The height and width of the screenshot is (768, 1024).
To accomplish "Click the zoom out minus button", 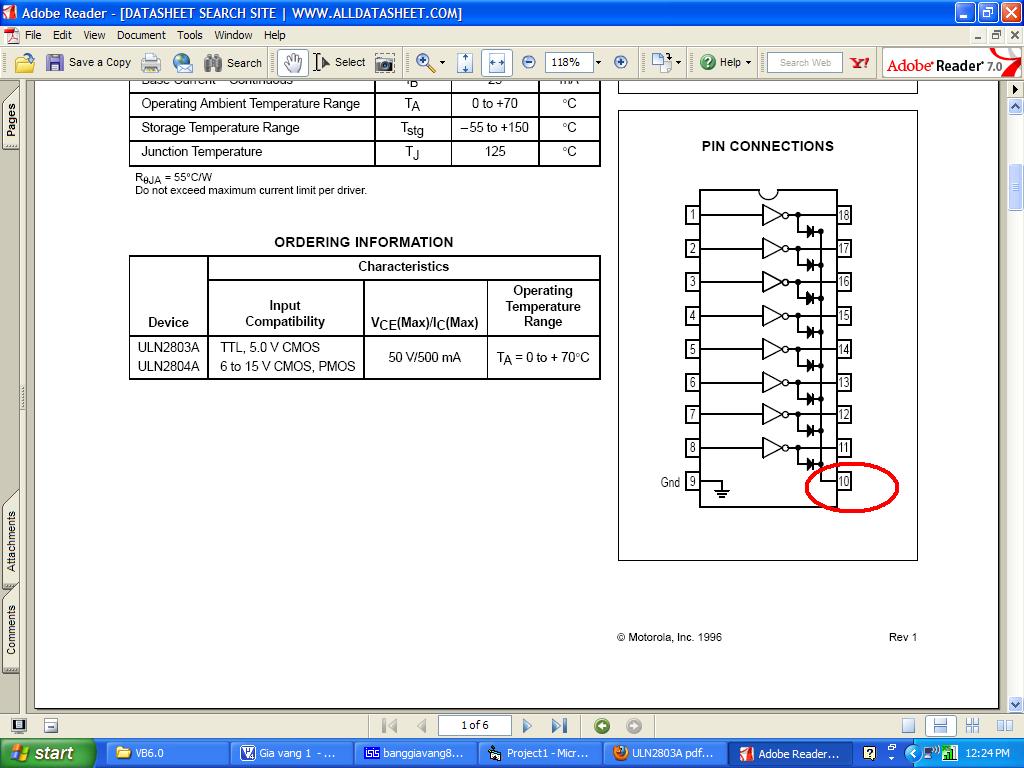I will pyautogui.click(x=529, y=63).
